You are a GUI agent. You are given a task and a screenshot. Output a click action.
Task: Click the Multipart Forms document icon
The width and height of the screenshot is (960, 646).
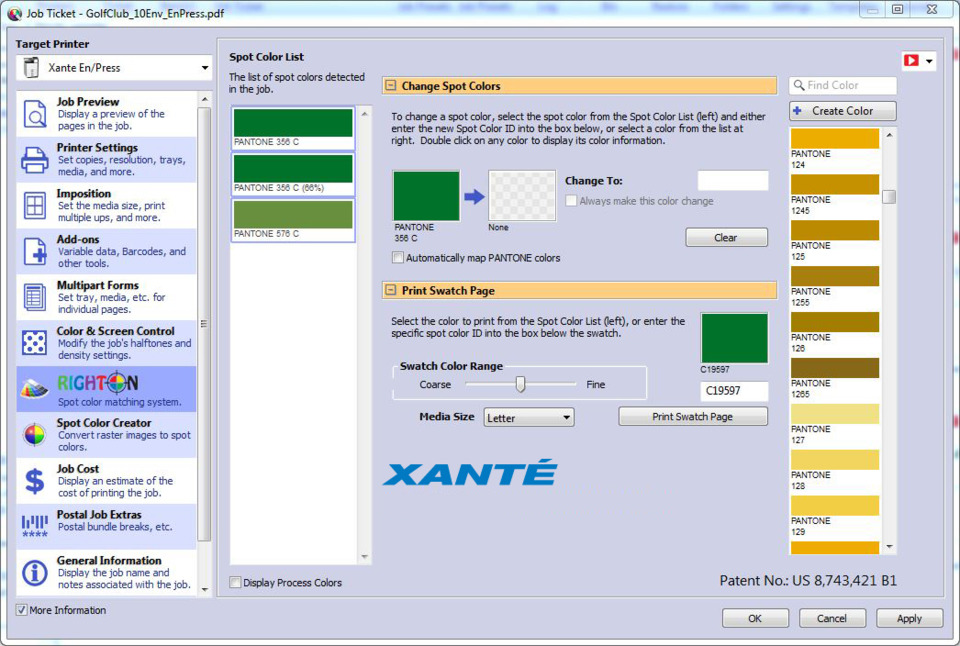point(34,298)
